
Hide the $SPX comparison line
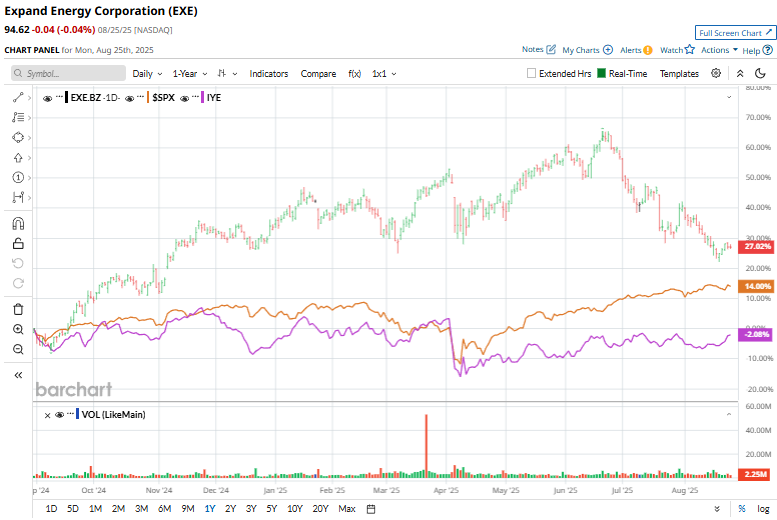[130, 98]
